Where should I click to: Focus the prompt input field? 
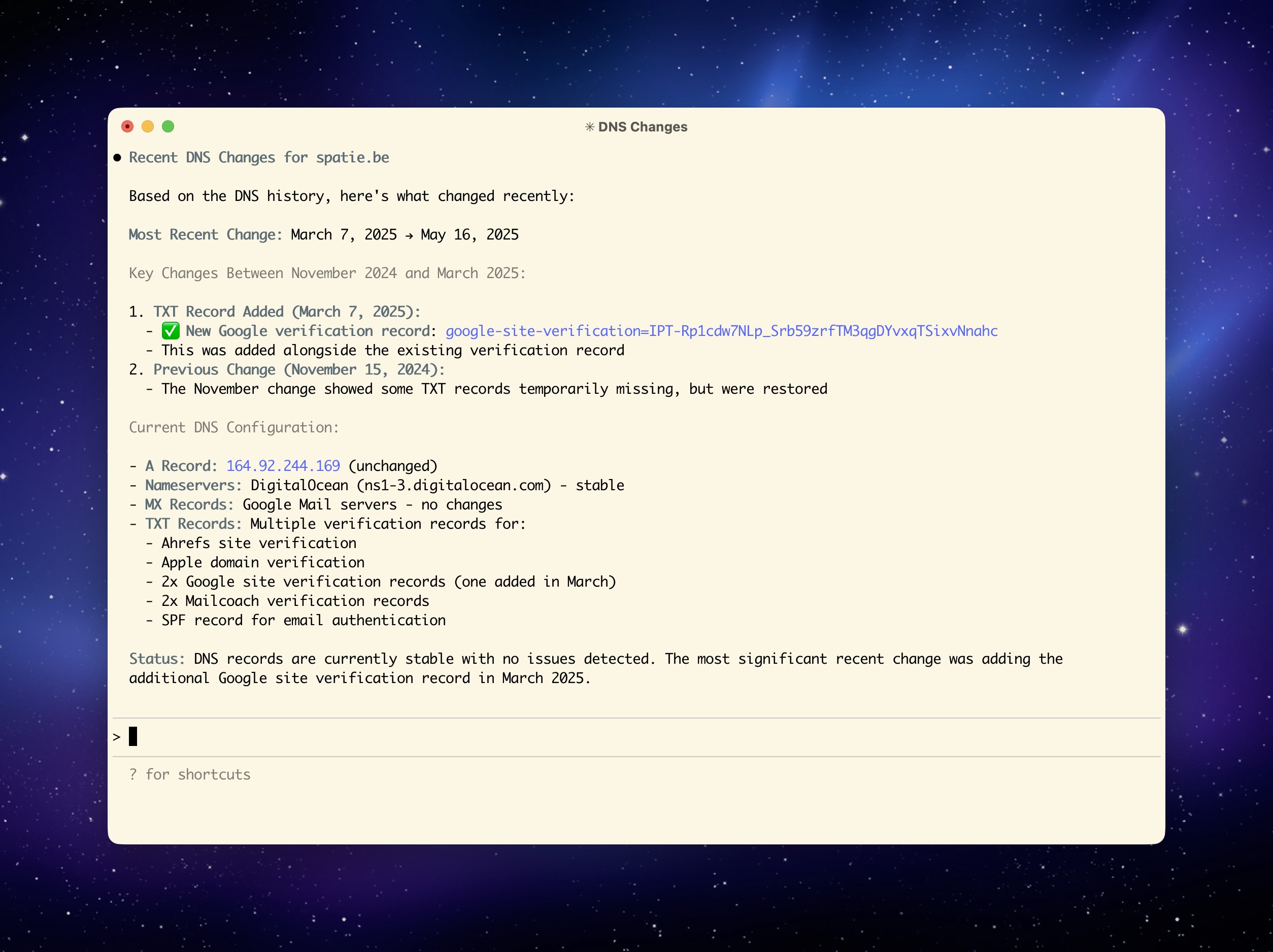pos(636,737)
